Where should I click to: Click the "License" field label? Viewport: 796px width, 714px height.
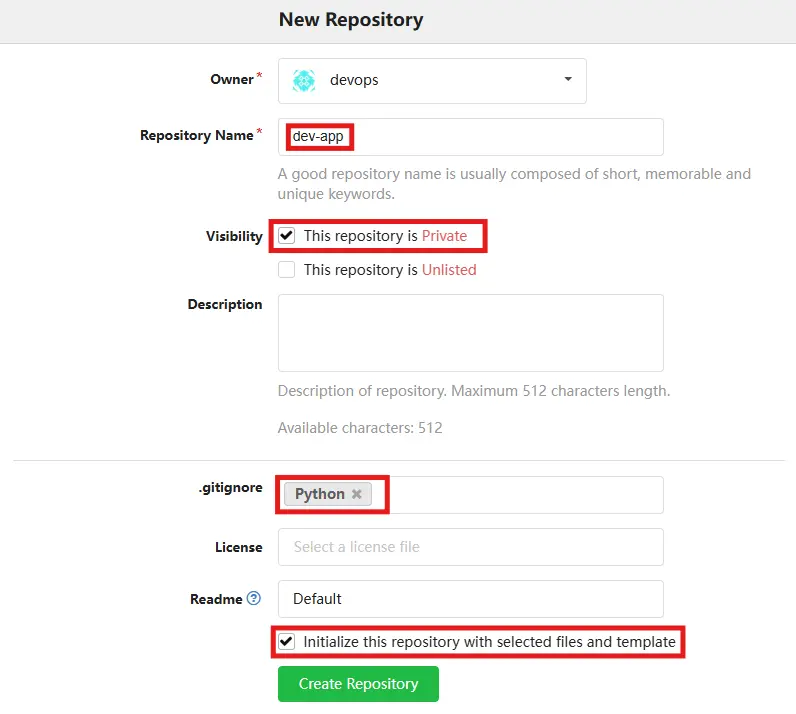tap(238, 547)
